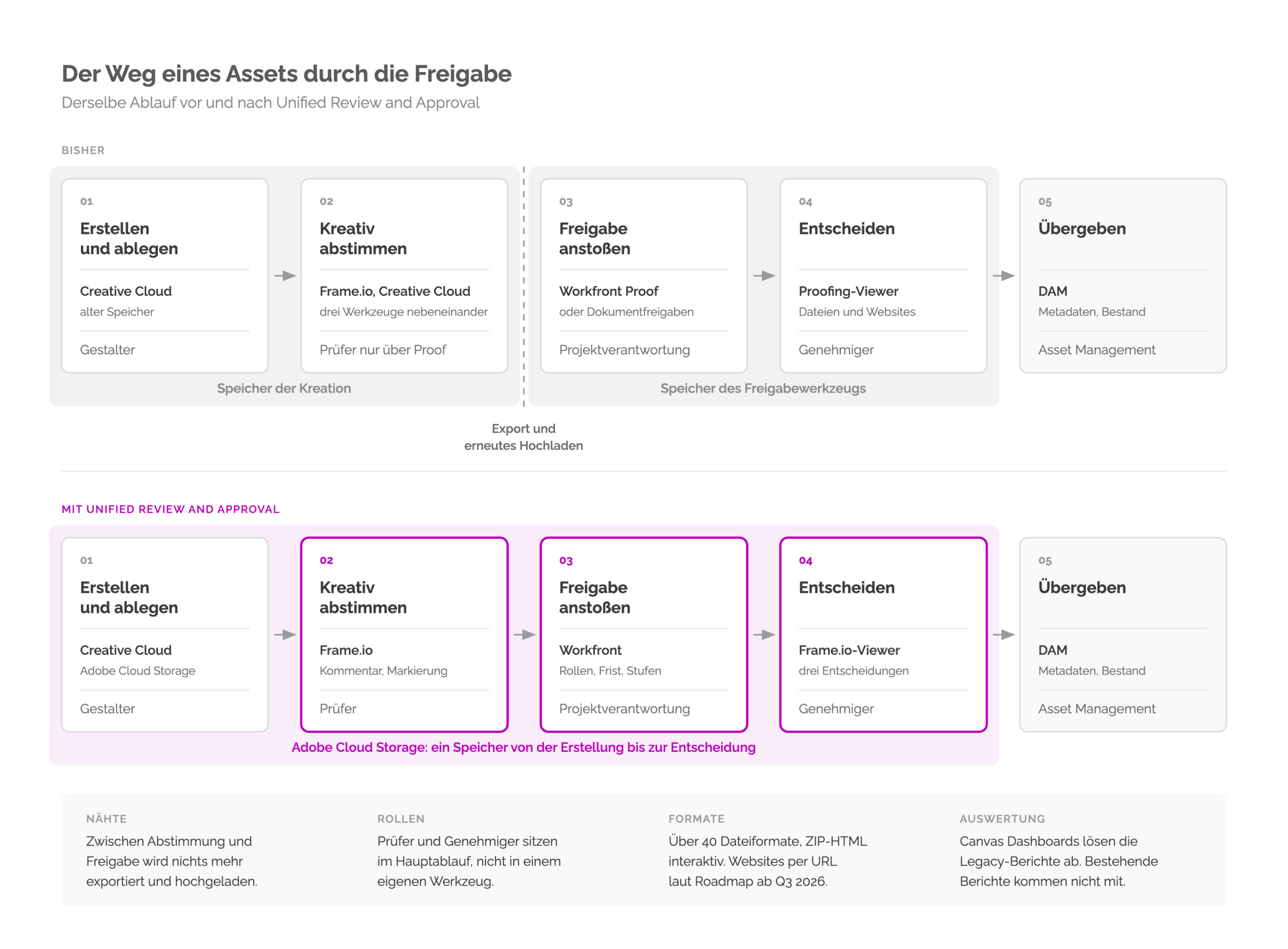
Task: Click "Genehmiger" in the BISHER row
Action: [836, 350]
